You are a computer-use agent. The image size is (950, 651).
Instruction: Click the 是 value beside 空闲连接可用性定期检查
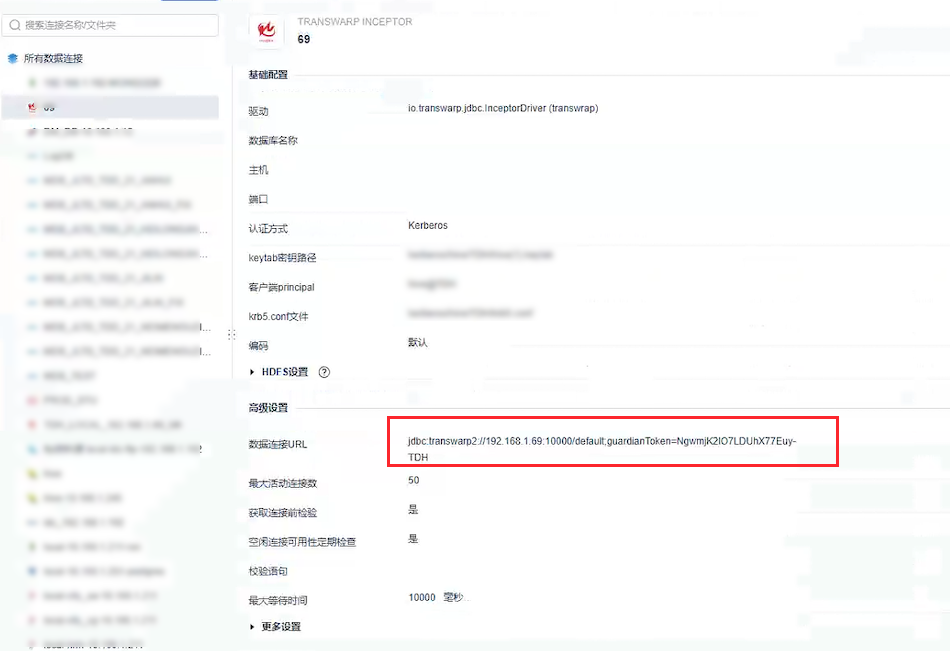click(413, 538)
